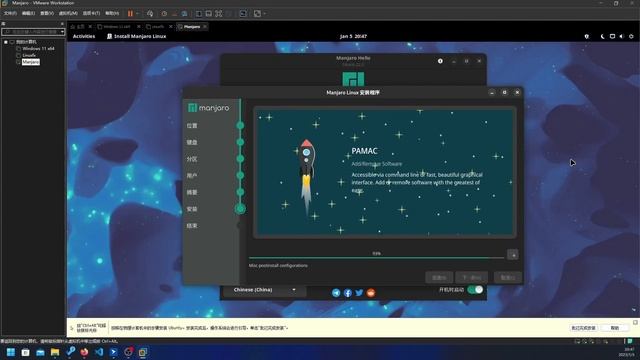Viewport: 640px width, 360px height.
Task: Open the Windows Start menu
Action: point(11,352)
